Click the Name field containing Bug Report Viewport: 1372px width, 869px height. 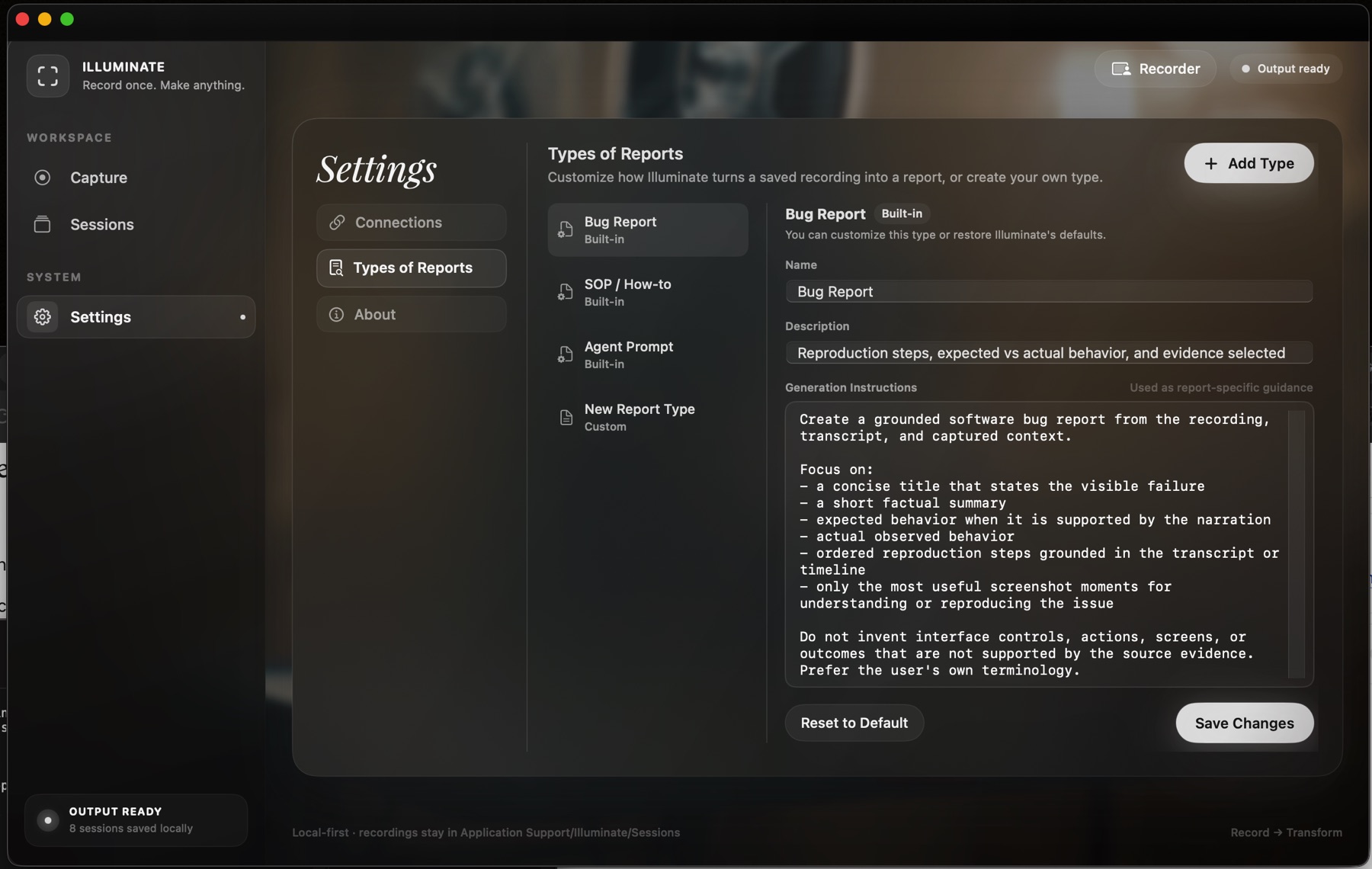(x=1049, y=291)
